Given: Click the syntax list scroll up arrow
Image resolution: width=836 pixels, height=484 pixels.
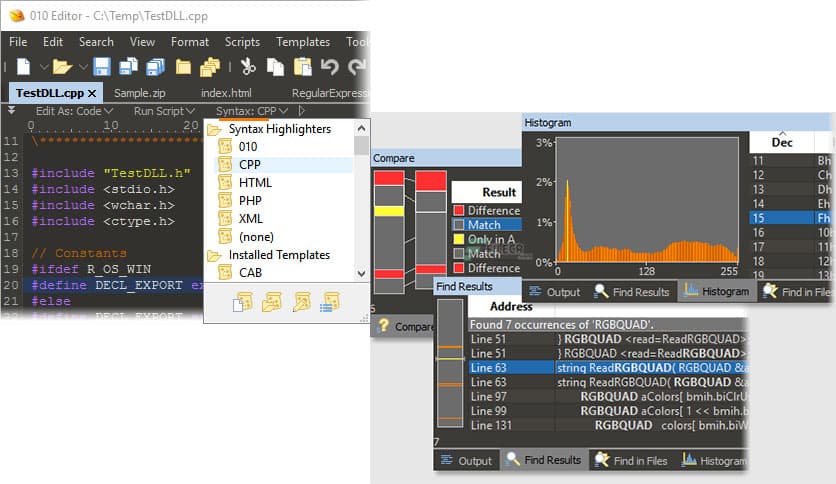Looking at the screenshot, I should (361, 128).
